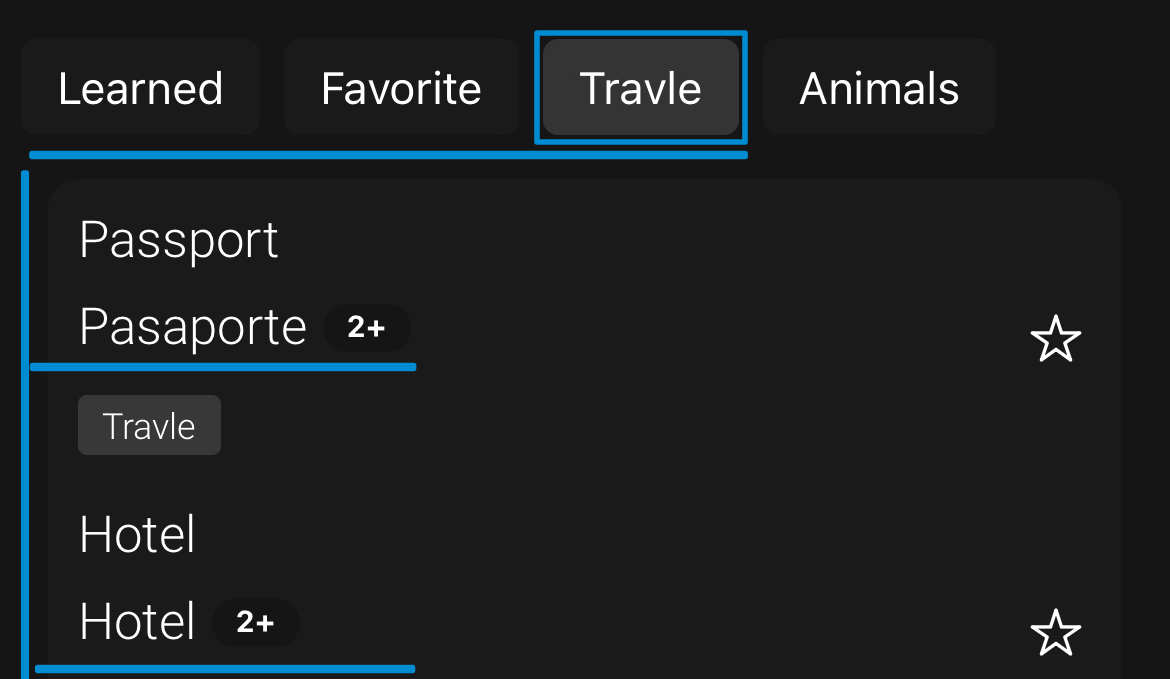Image resolution: width=1170 pixels, height=679 pixels.
Task: Open the Travle category label on the card
Action: point(149,424)
